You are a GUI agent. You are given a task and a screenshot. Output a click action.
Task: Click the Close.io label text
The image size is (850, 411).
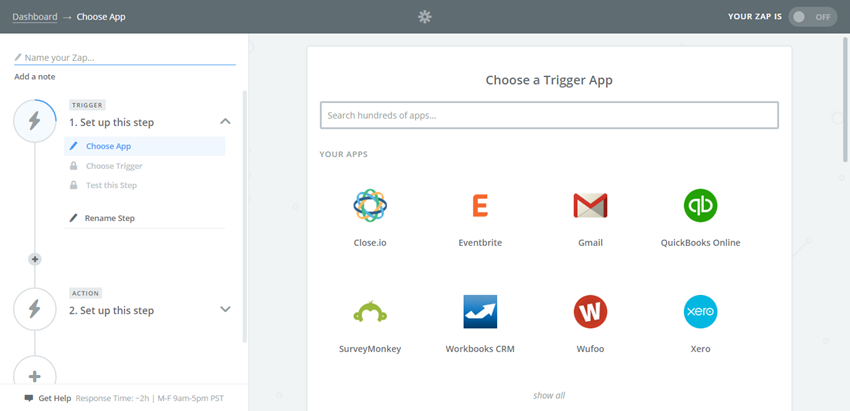(370, 243)
